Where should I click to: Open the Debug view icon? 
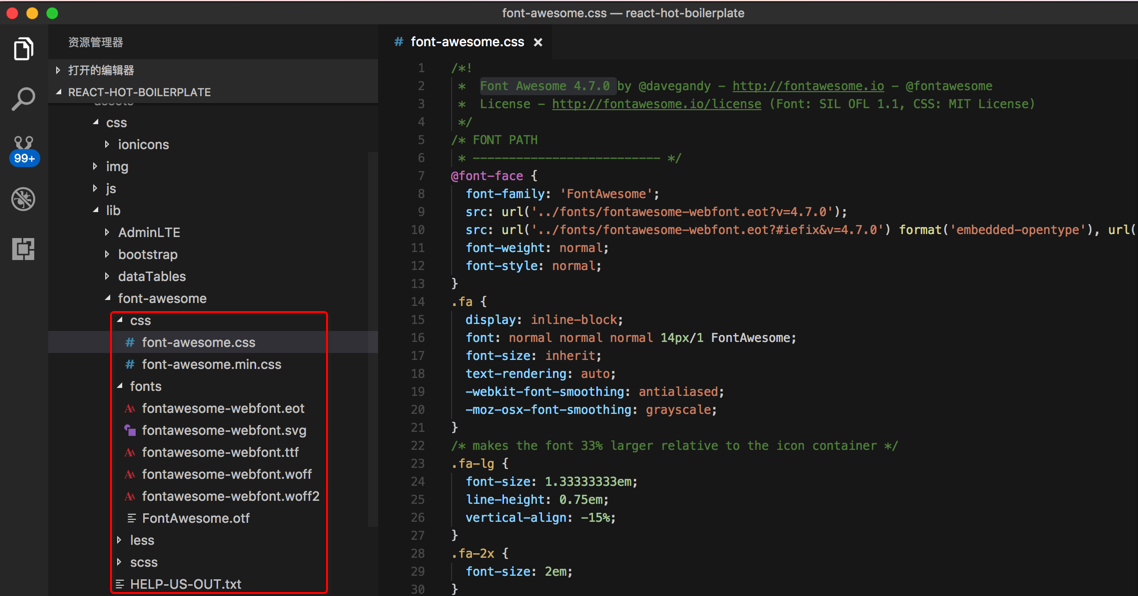pos(23,199)
